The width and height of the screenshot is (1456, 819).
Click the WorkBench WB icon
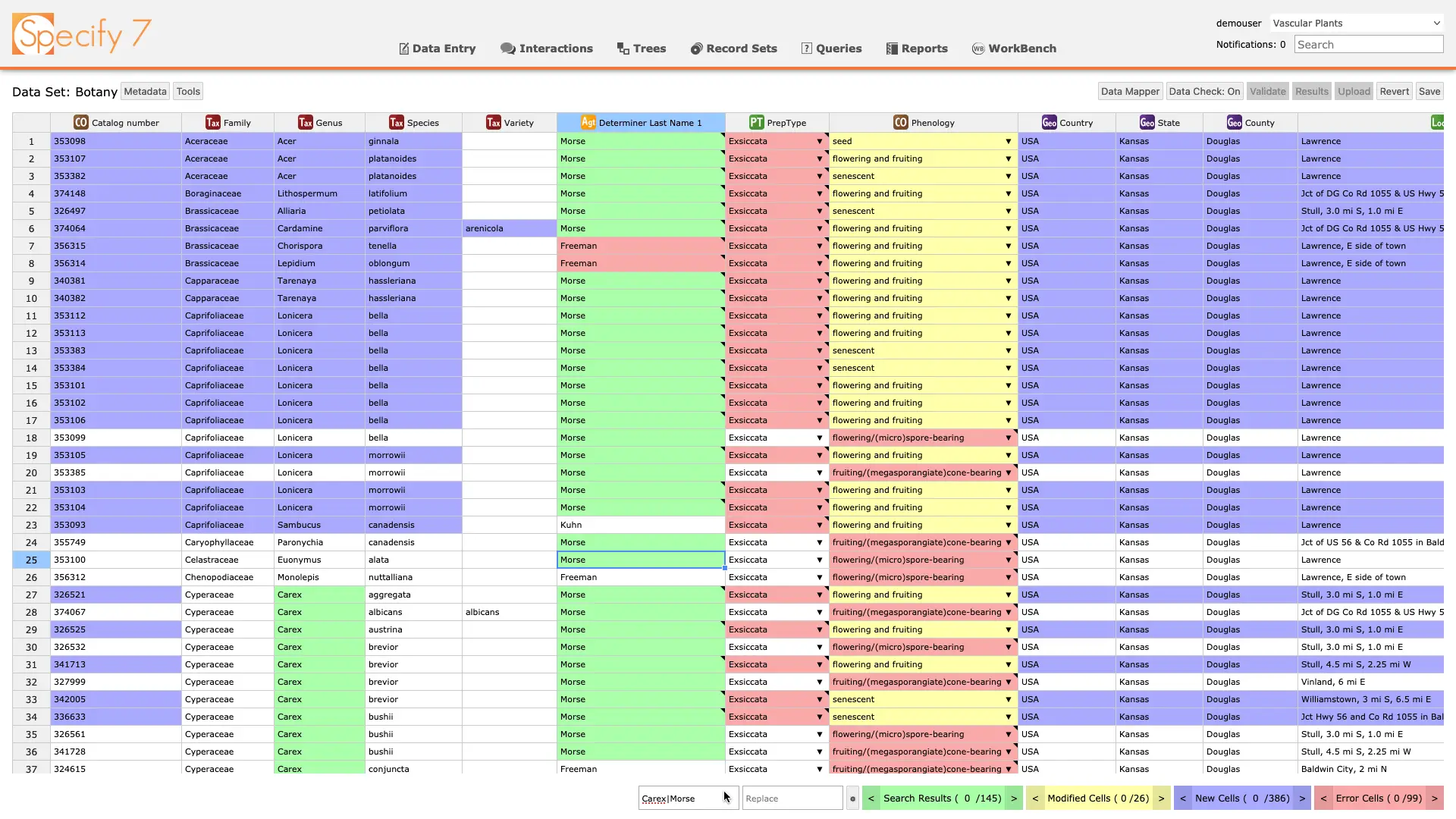pos(977,49)
